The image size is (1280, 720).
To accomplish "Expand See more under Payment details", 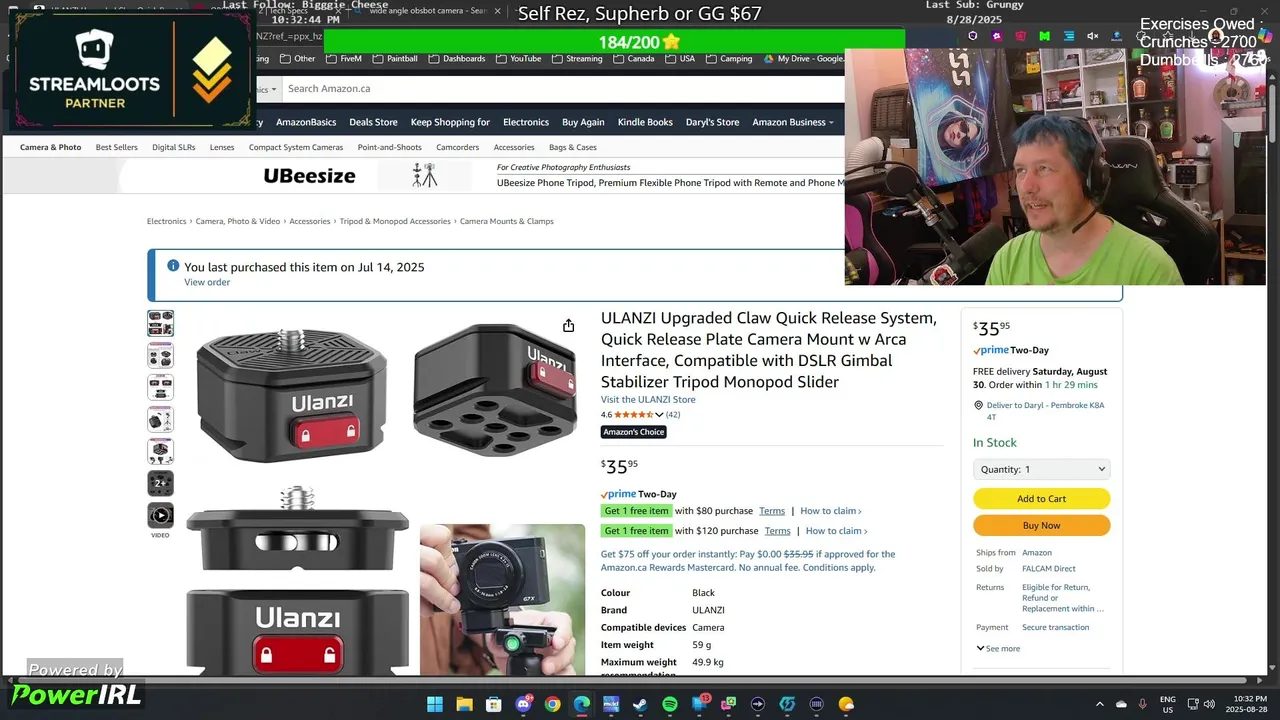I will [998, 648].
